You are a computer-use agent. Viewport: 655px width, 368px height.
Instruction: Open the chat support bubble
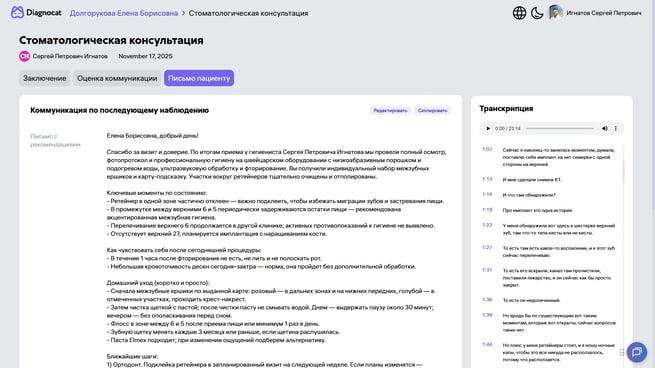(637, 352)
